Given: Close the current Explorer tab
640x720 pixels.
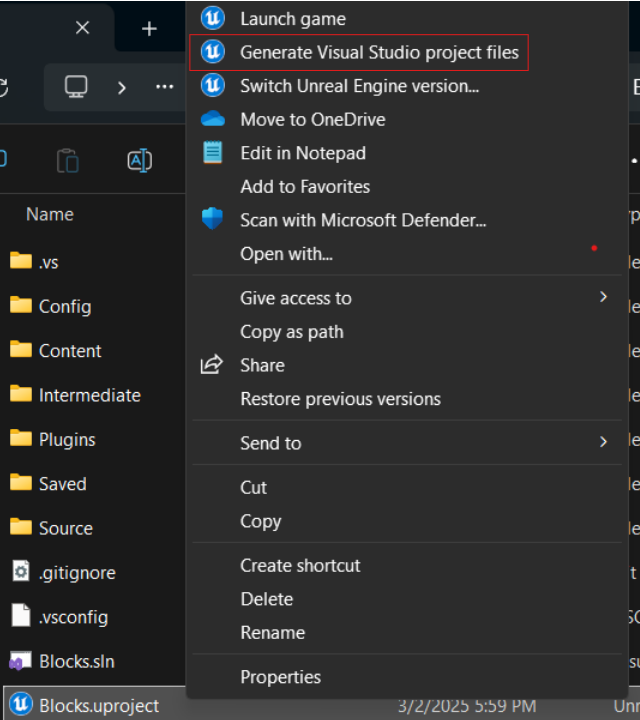Looking at the screenshot, I should tap(83, 28).
